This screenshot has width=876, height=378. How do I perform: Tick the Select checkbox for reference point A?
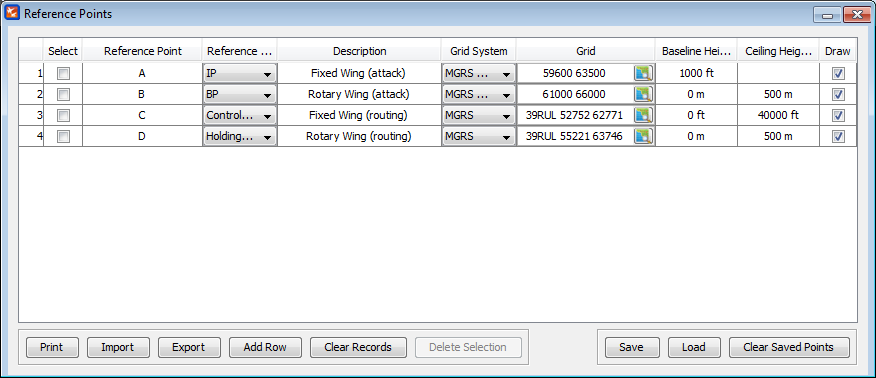64,73
